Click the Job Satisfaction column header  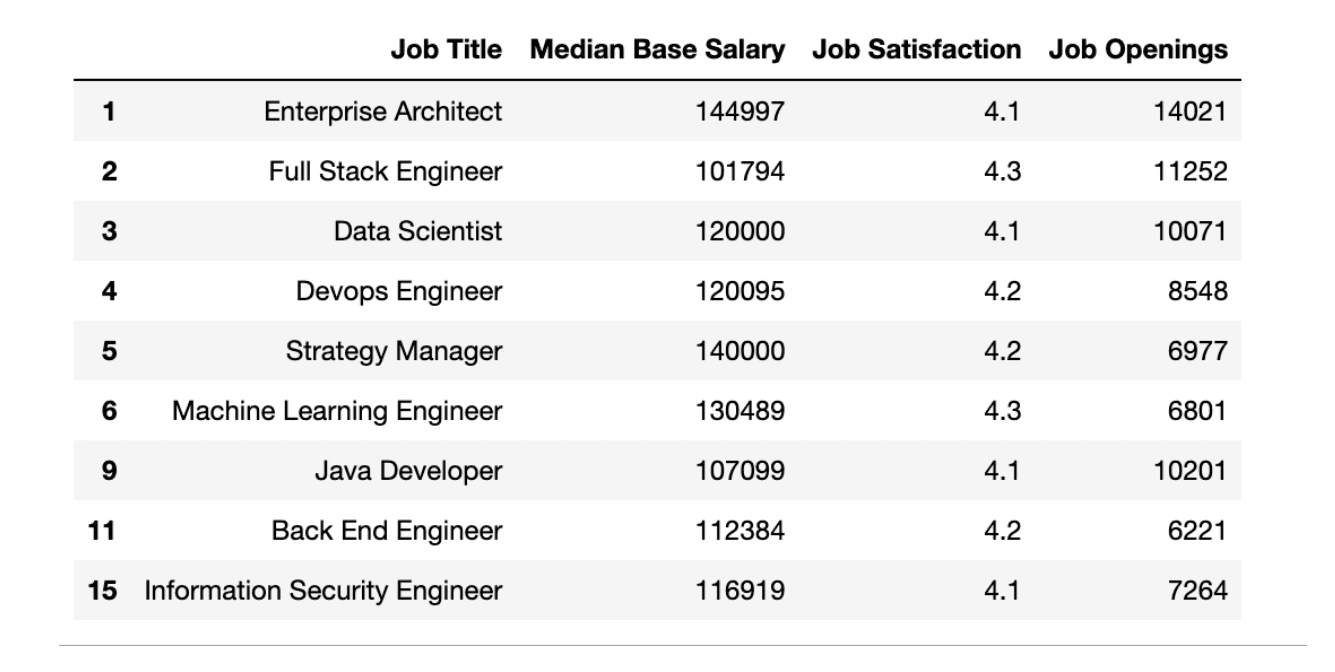click(x=916, y=50)
